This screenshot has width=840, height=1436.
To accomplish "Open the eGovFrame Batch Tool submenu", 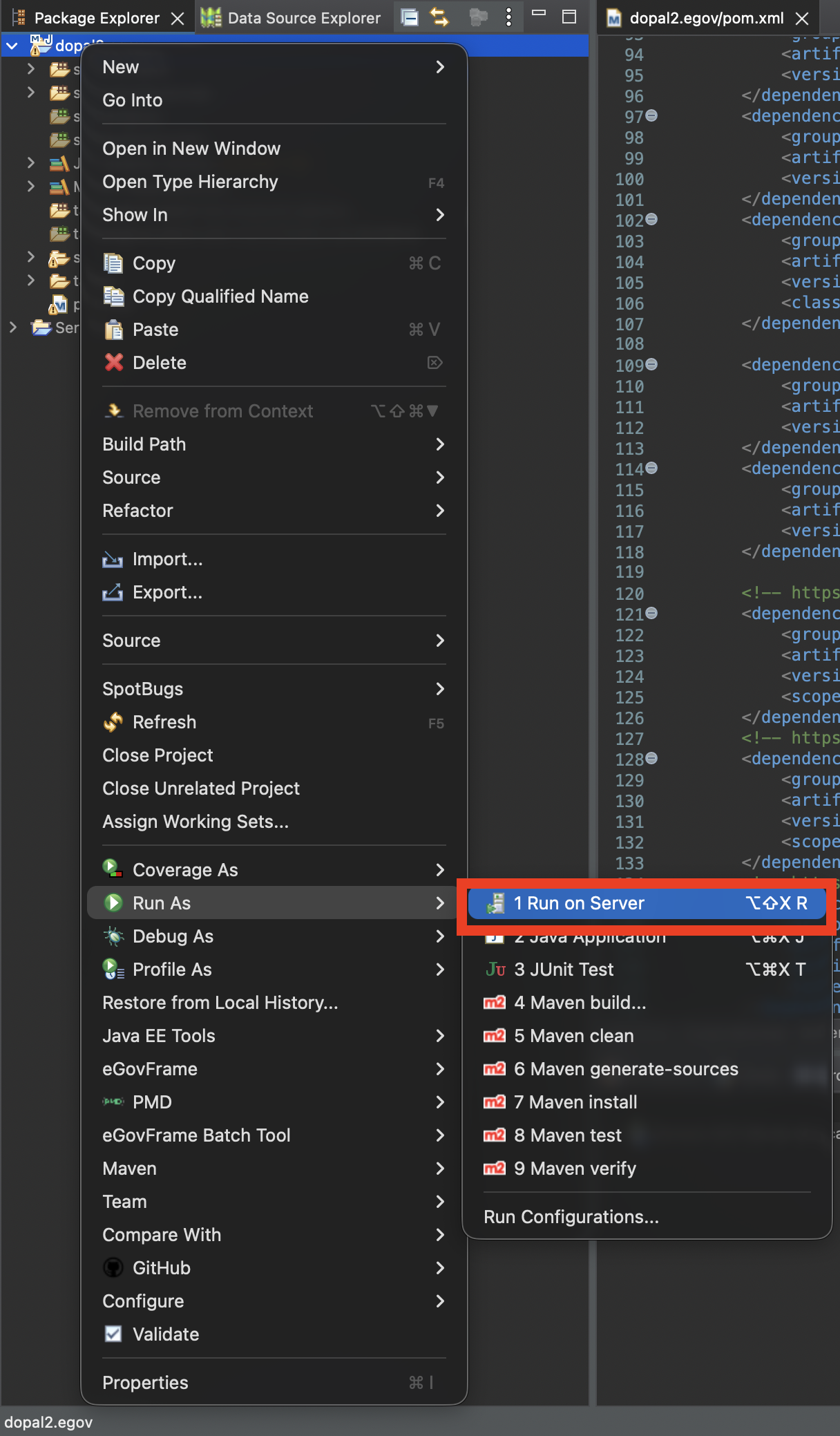I will [x=274, y=1135].
